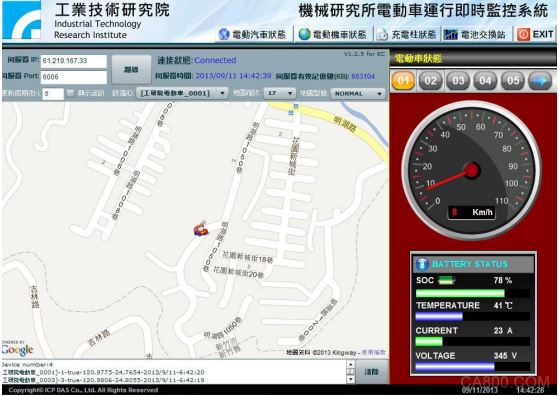Open the device ID dropdown

(x=182, y=93)
